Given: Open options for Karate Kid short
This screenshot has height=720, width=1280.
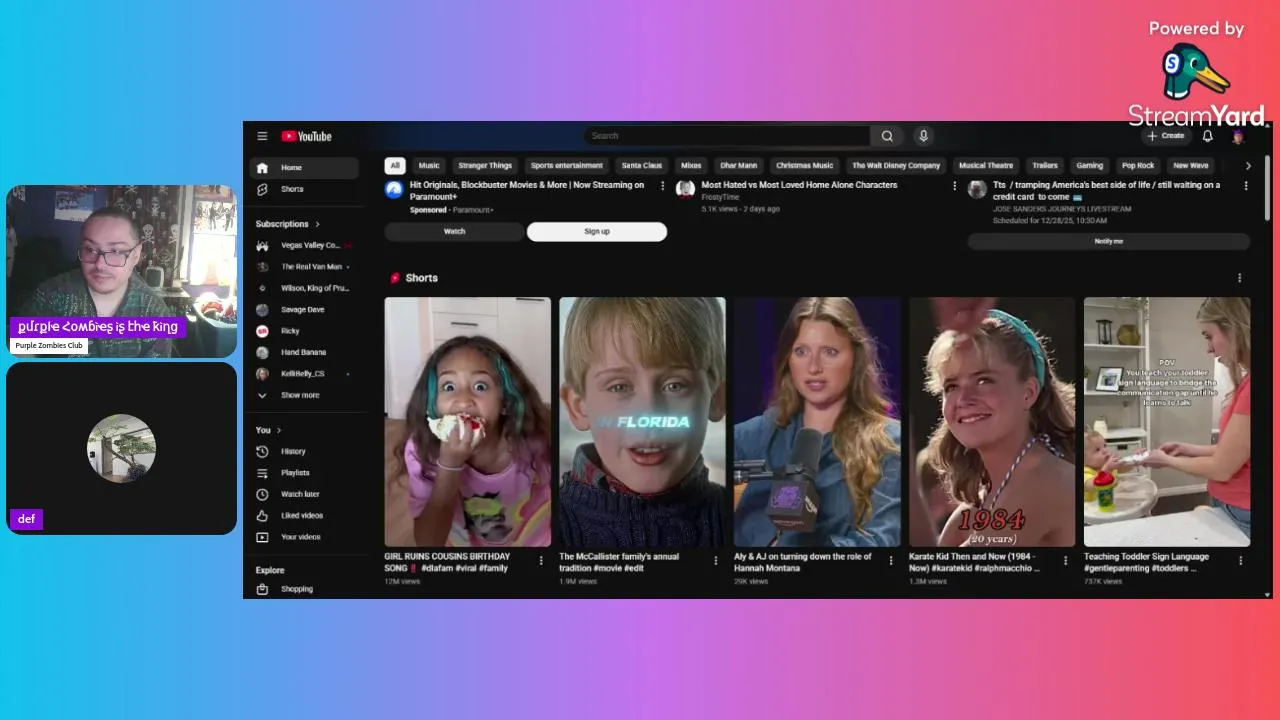Looking at the screenshot, I should coord(1065,561).
